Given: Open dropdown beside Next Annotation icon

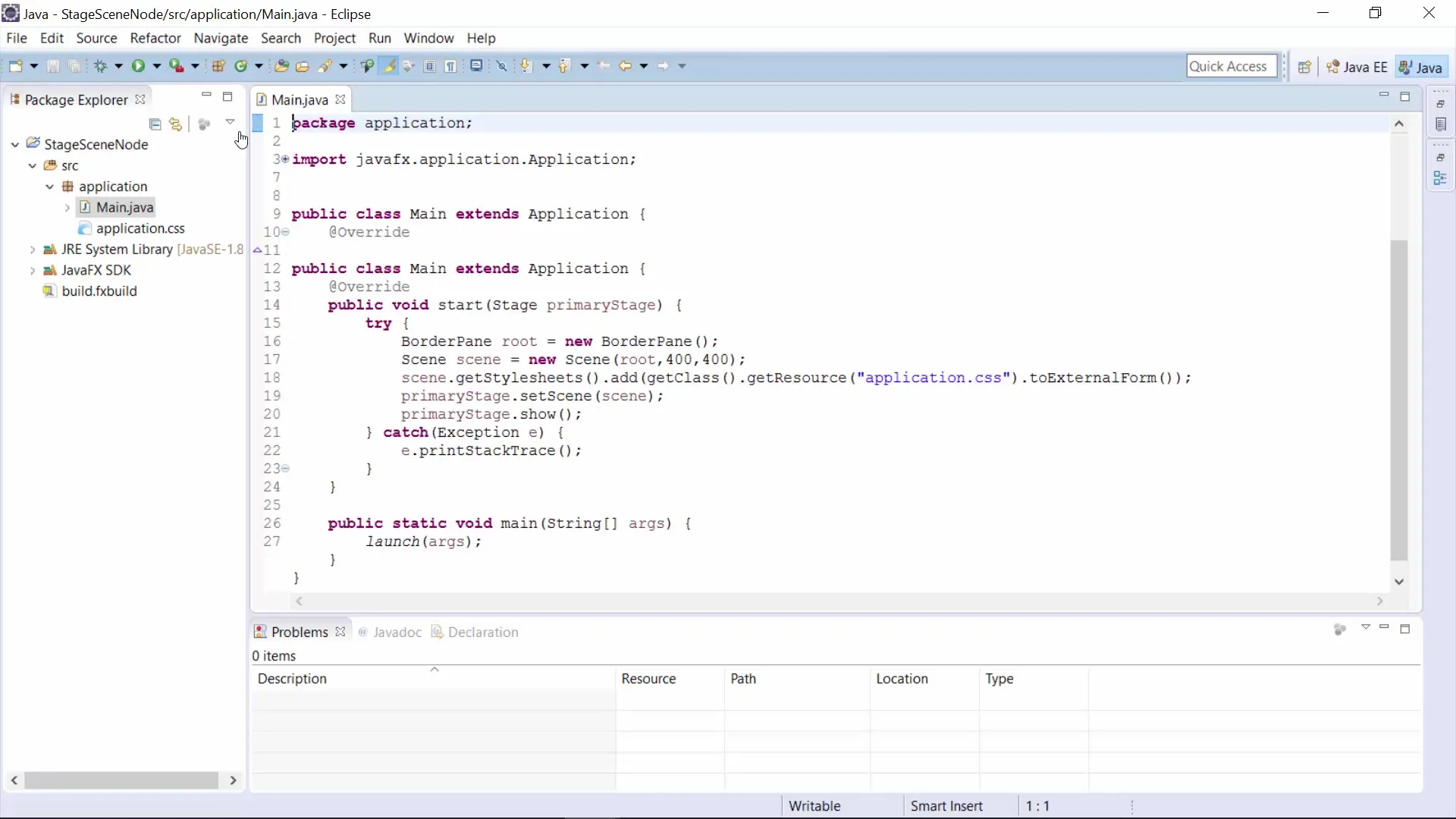Looking at the screenshot, I should click(x=546, y=67).
